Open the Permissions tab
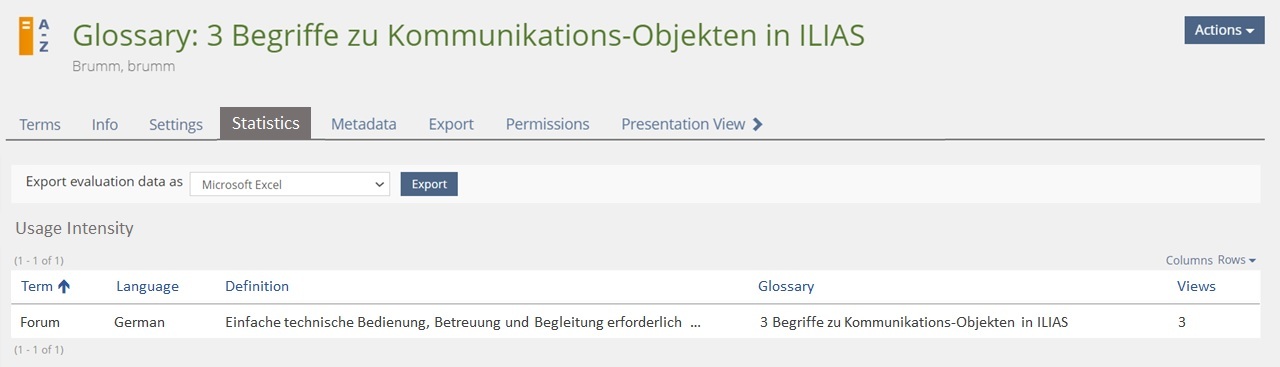The width and height of the screenshot is (1280, 367). (x=548, y=124)
